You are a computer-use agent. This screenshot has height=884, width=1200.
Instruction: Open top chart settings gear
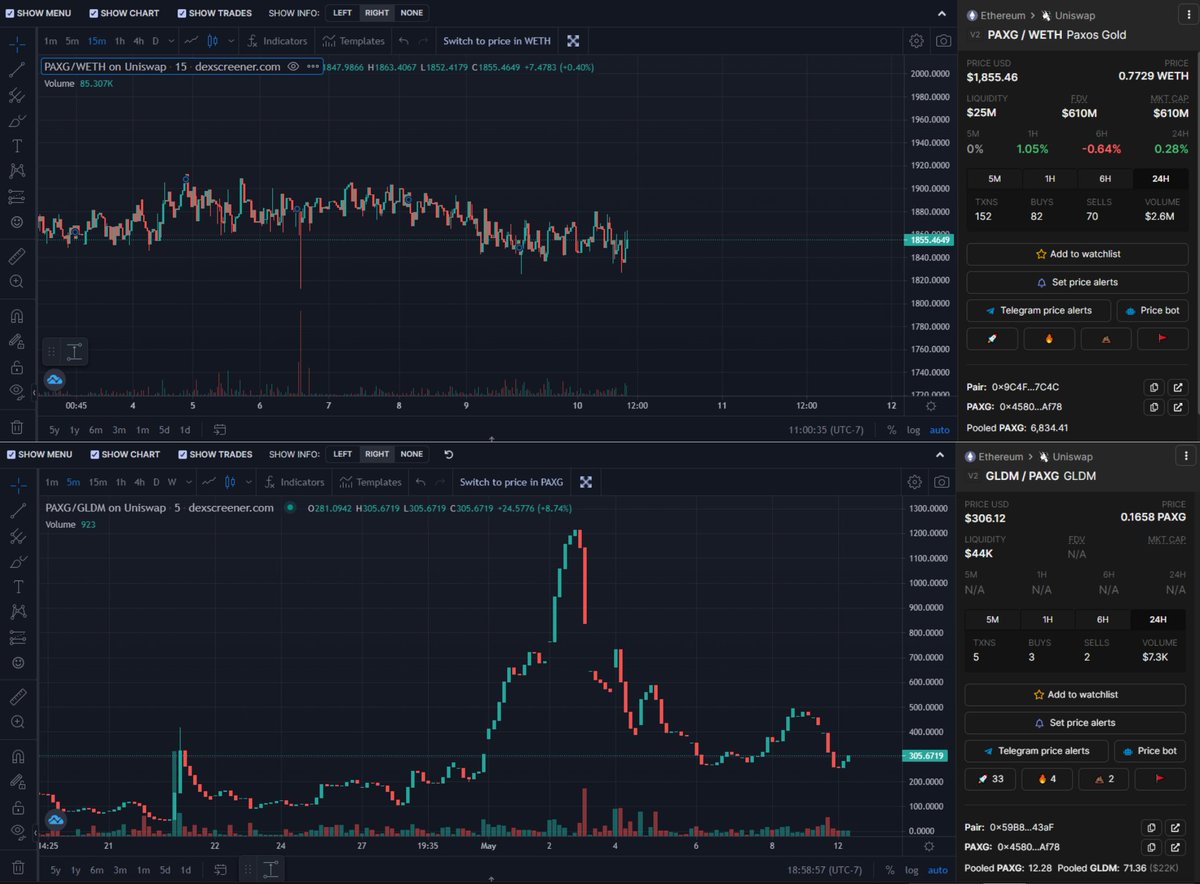click(x=916, y=41)
